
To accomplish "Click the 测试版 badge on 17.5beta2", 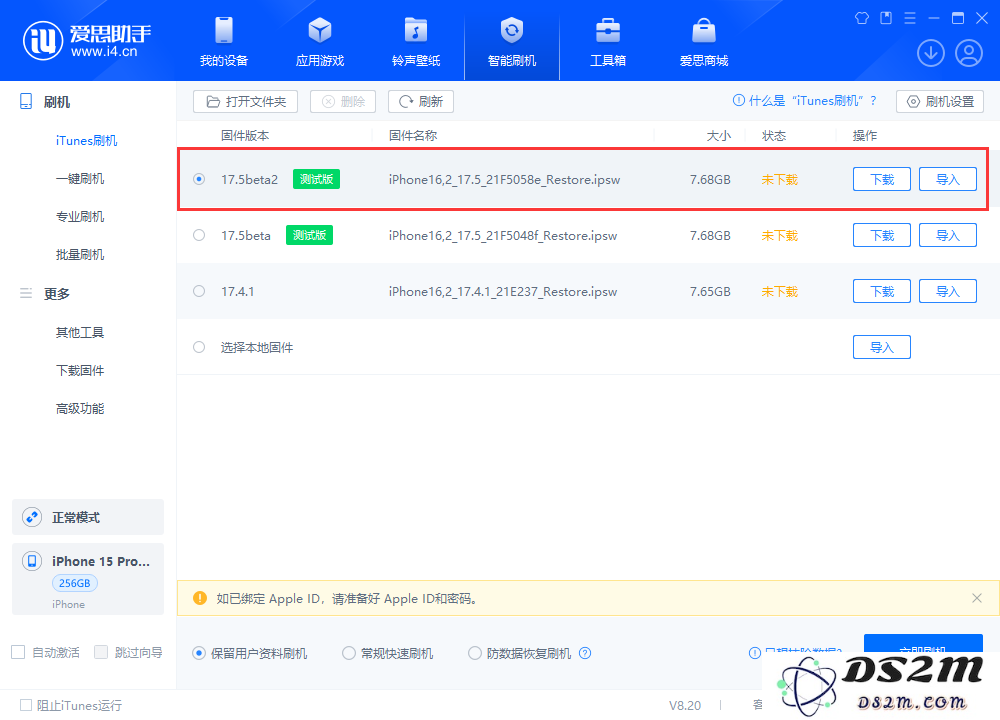I will coord(316,179).
